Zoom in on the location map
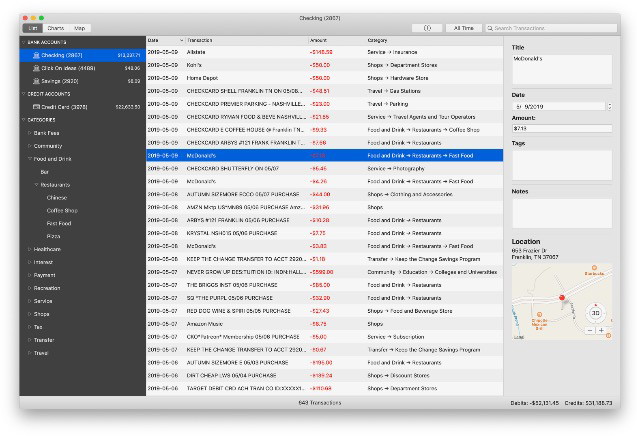637x436 pixels. pyautogui.click(x=601, y=330)
